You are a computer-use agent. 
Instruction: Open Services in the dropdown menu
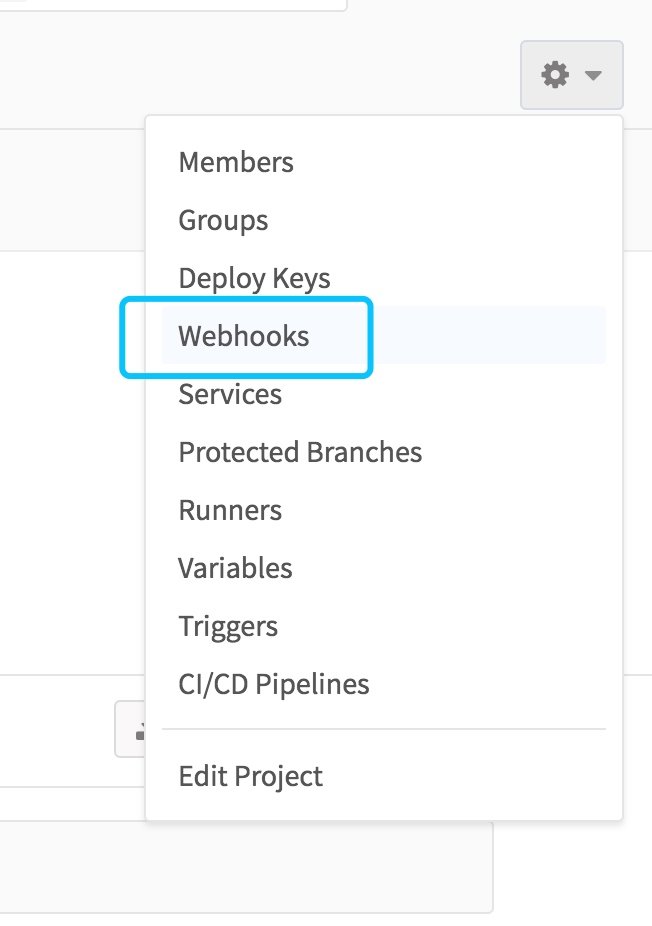pos(230,394)
